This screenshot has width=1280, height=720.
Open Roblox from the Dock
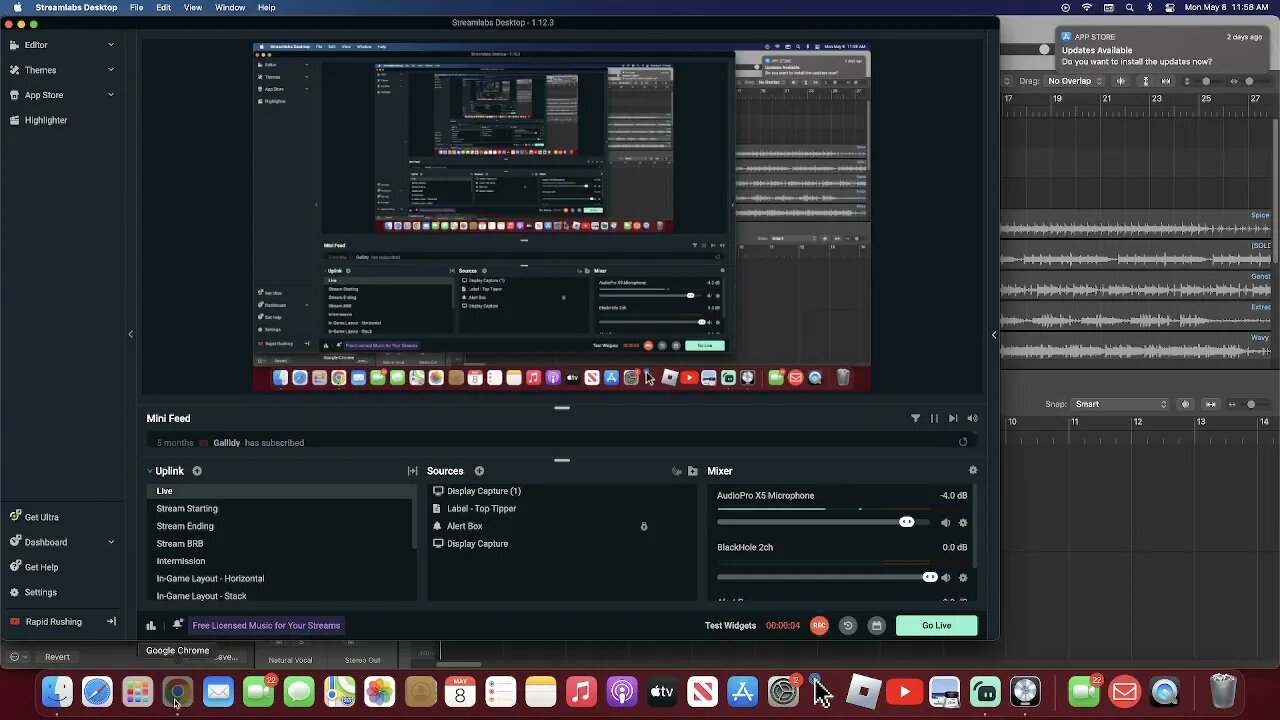(863, 691)
